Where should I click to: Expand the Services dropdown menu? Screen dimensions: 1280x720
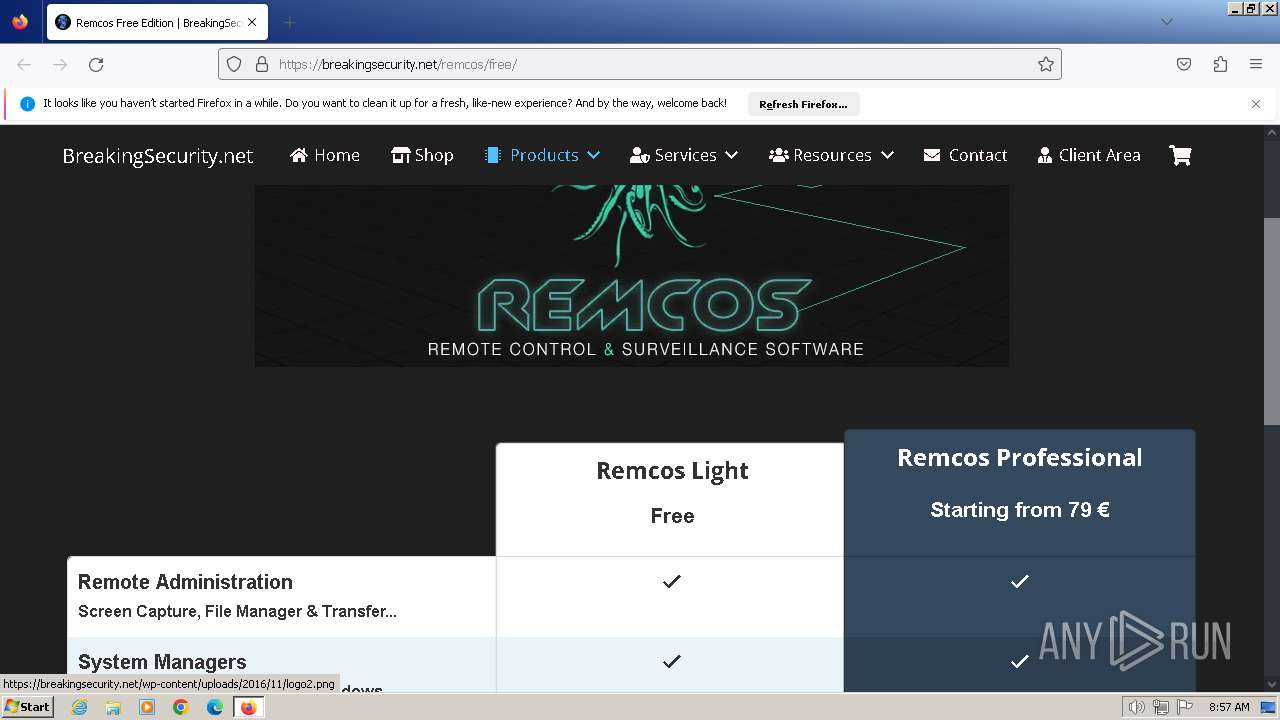[x=684, y=155]
